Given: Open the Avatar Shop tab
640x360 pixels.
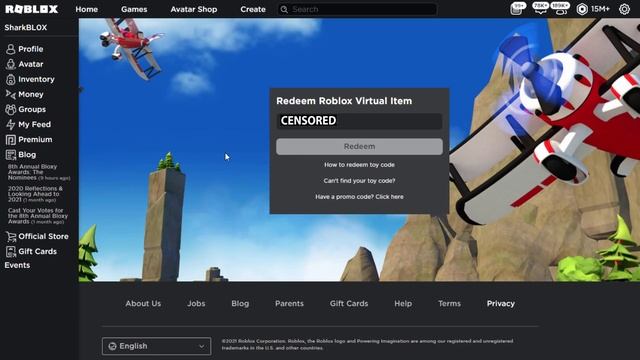Looking at the screenshot, I should click(x=194, y=9).
